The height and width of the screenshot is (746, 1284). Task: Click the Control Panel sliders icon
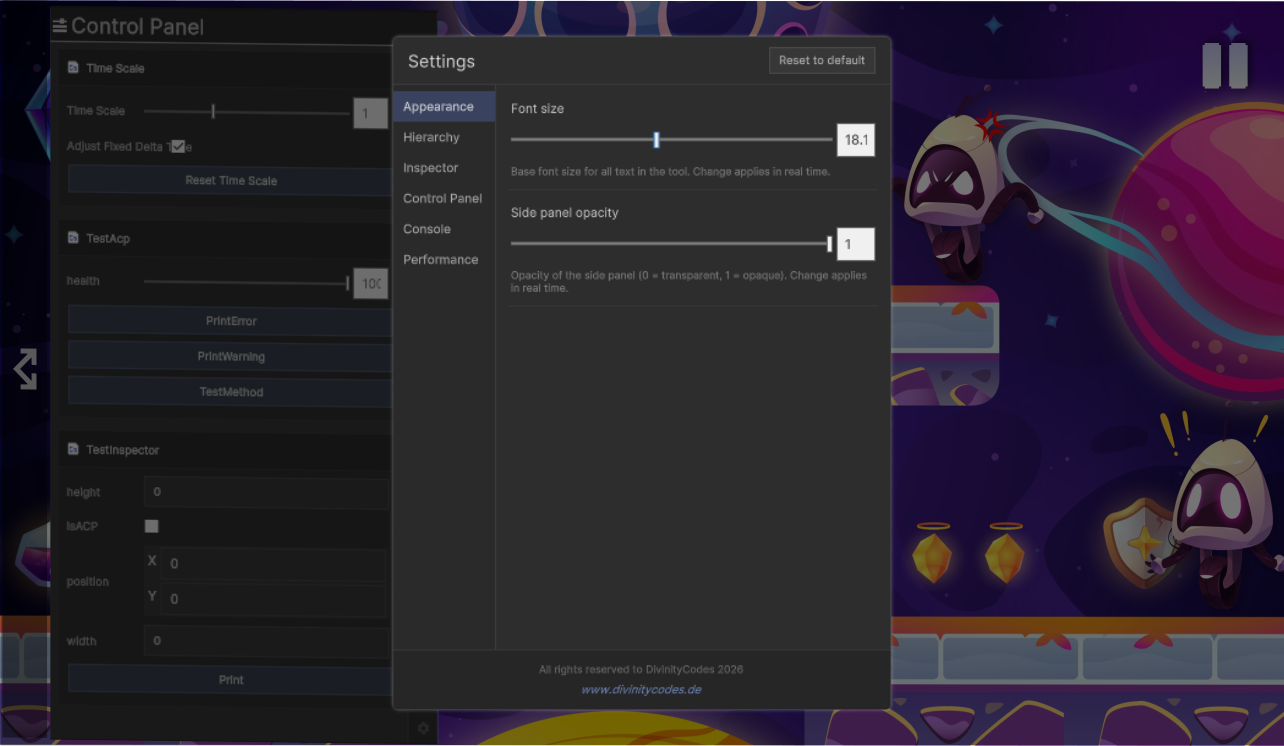[60, 26]
